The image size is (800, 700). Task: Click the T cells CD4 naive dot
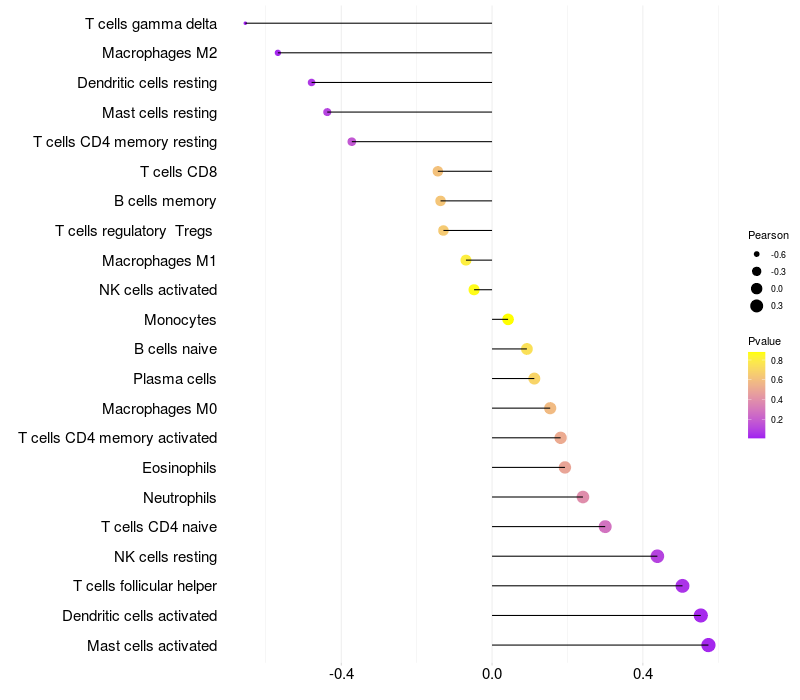(605, 527)
